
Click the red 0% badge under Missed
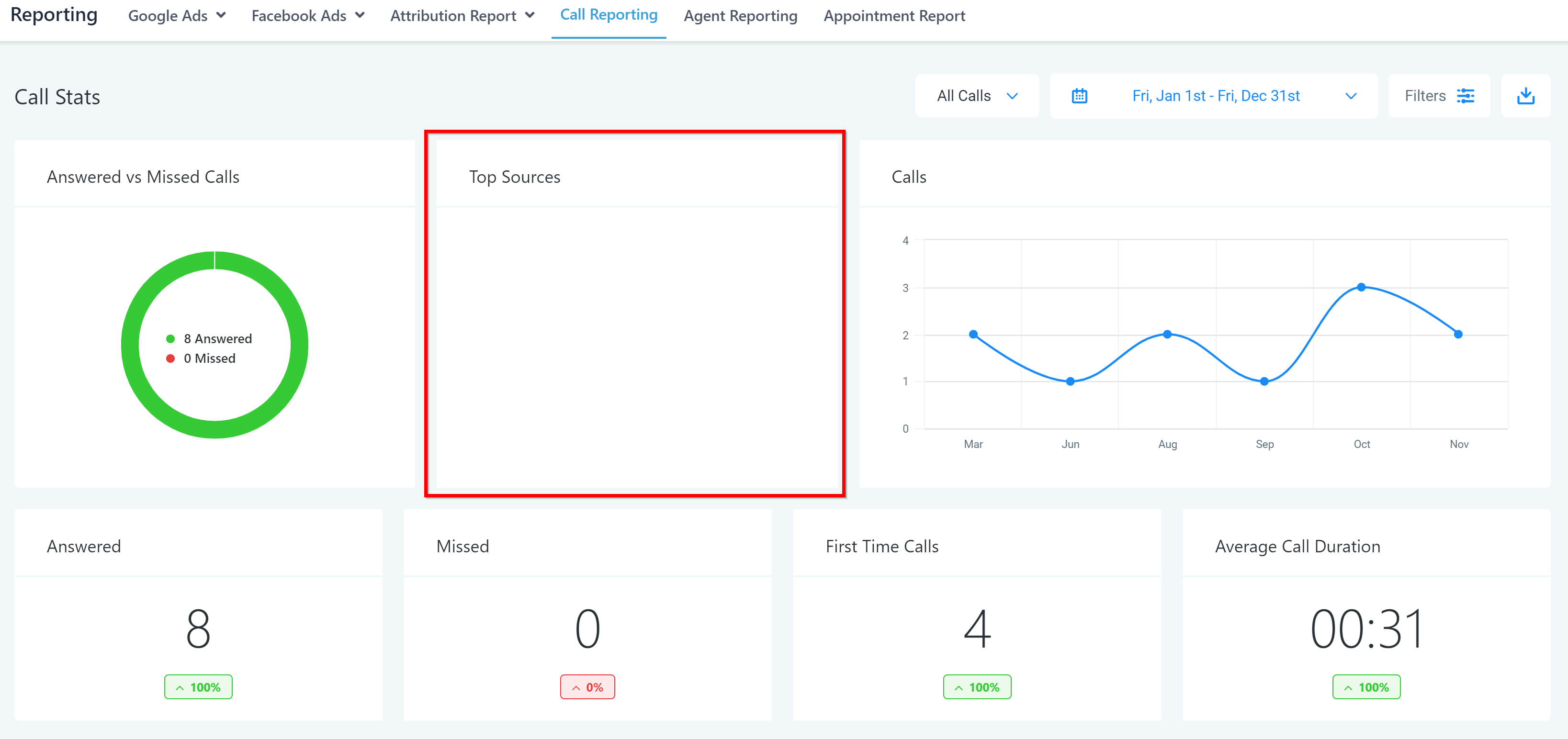coord(587,687)
